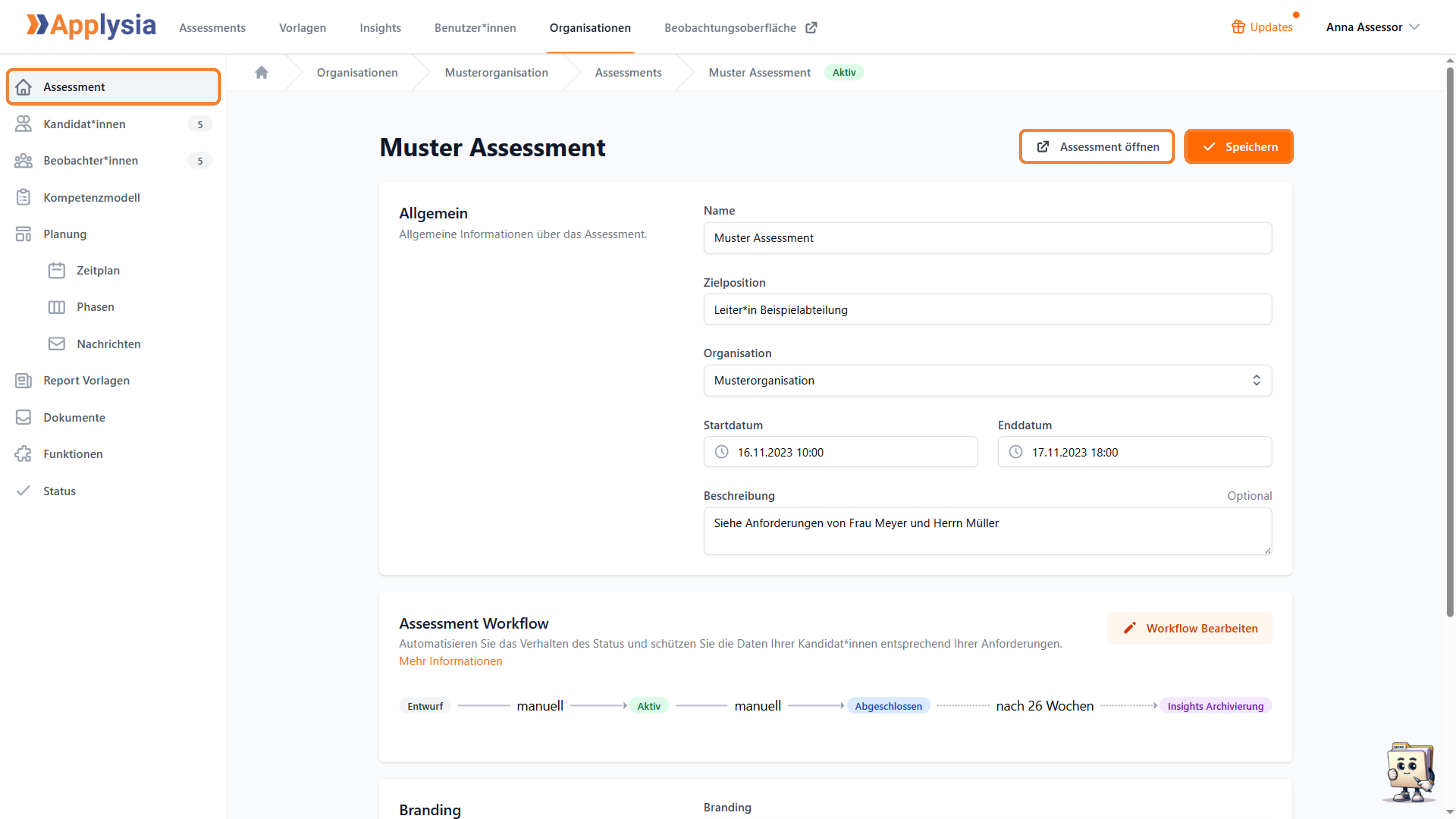
Task: Click the Funktionen puzzle icon
Action: click(23, 454)
